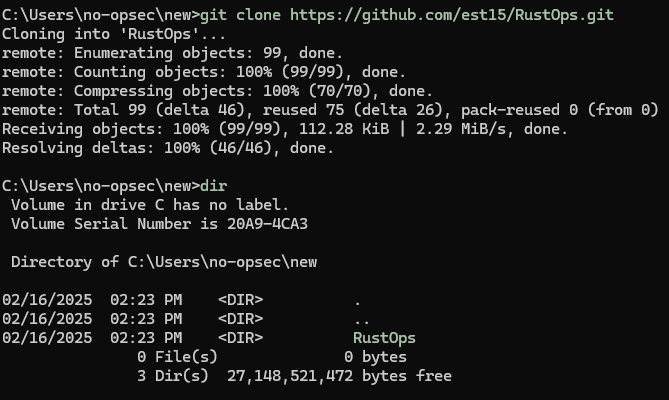Click the 'Compressing objects' output line
The width and height of the screenshot is (669, 400).
point(217,91)
